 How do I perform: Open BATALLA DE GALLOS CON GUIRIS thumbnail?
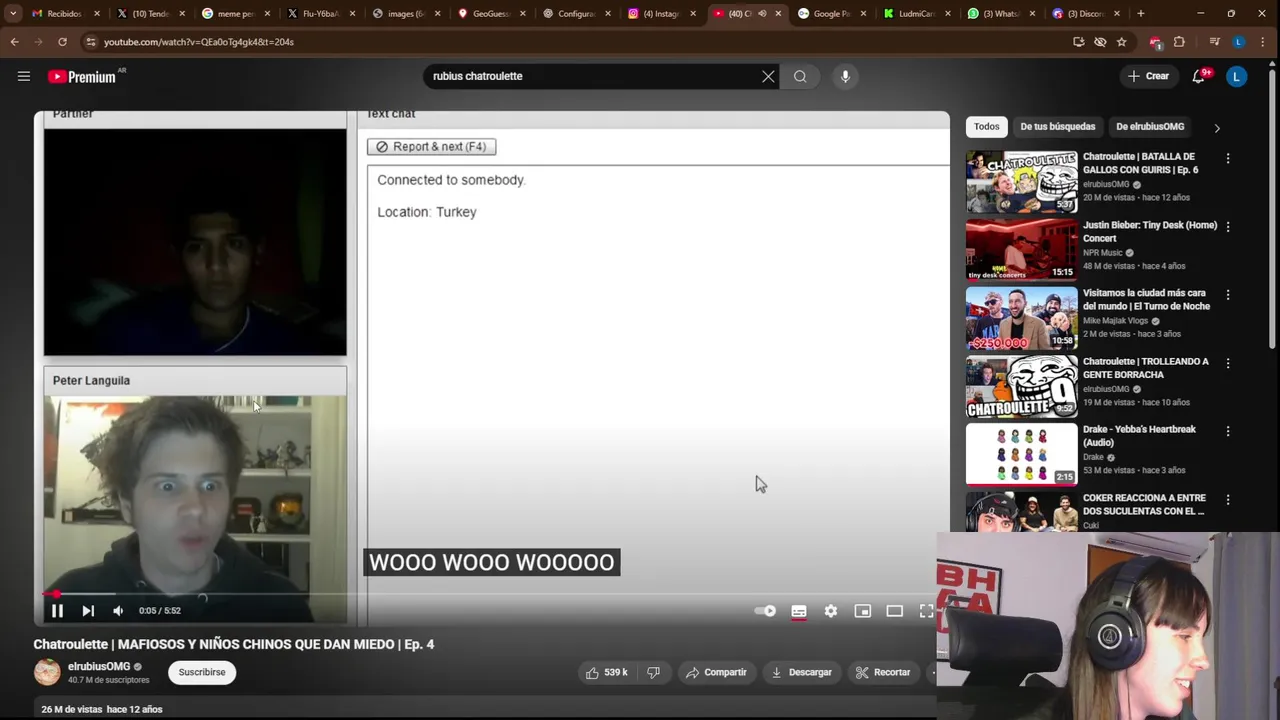coord(1022,181)
